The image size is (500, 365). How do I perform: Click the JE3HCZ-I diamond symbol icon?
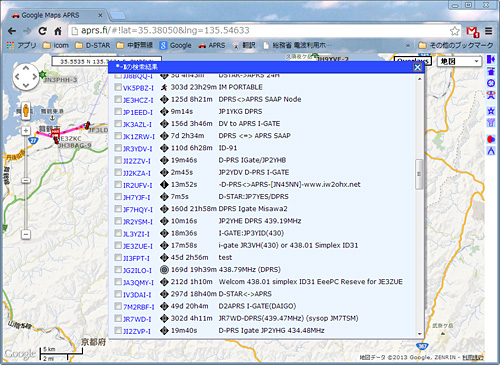coord(164,99)
